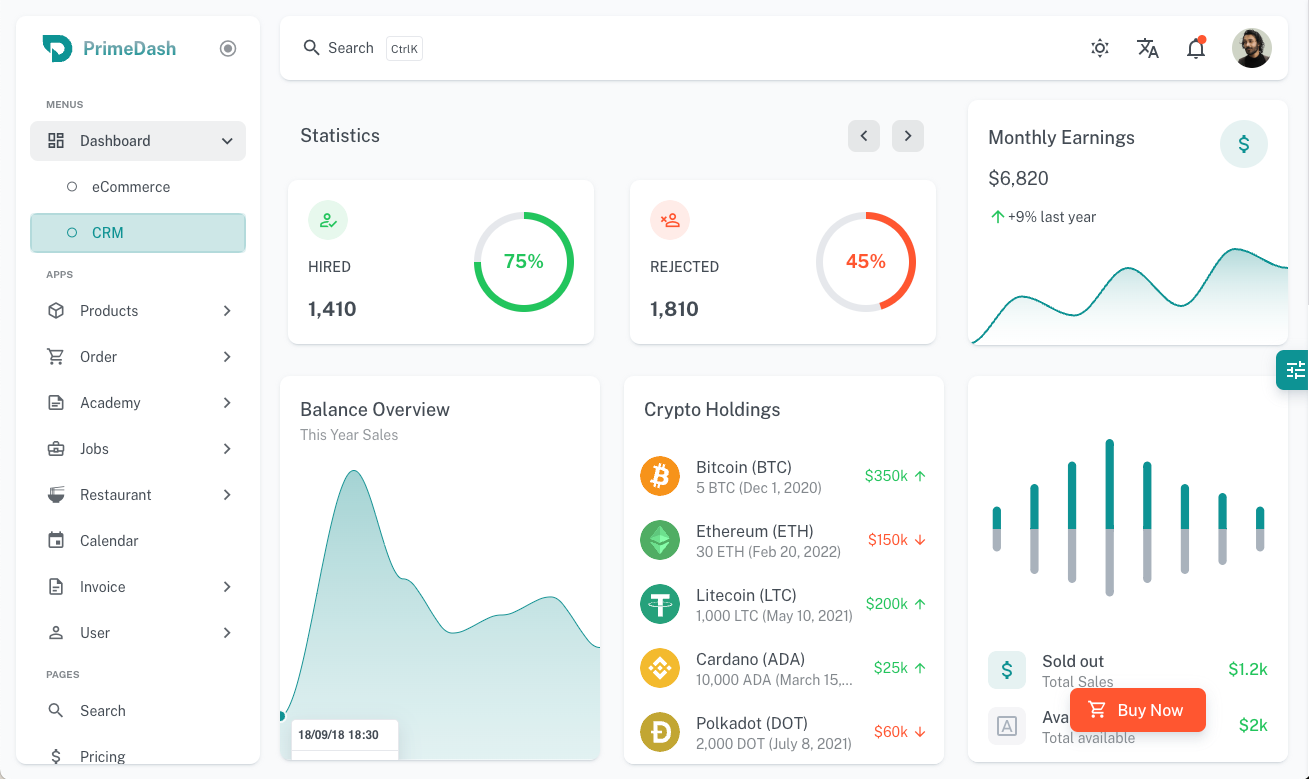Open the Calendar menu item
Screen dimensions: 1309x779
click(x=109, y=541)
